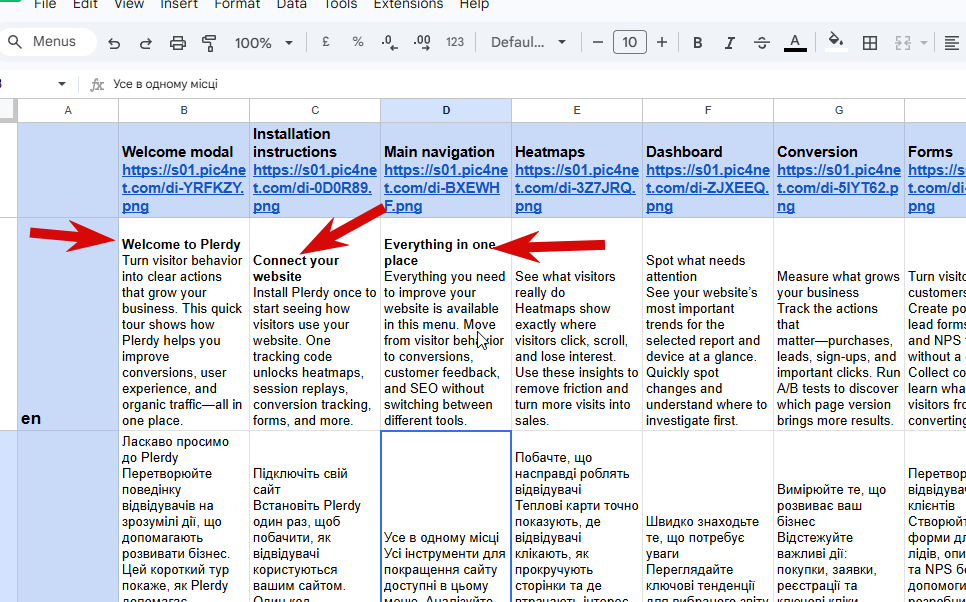Screen dimensions: 966x602
Task: Select the 'Connect your website' cell
Action: [x=315, y=324]
